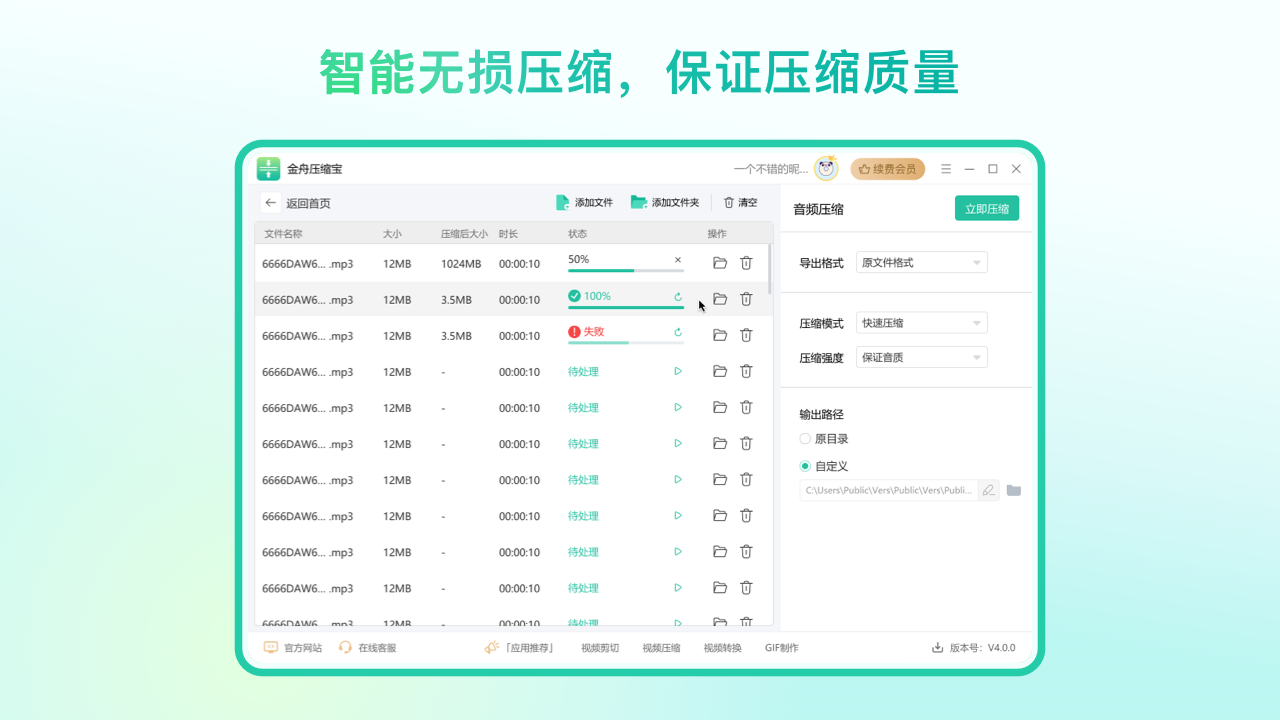1280x720 pixels.
Task: Open the 压缩强度 compression strength dropdown
Action: pyautogui.click(x=920, y=356)
